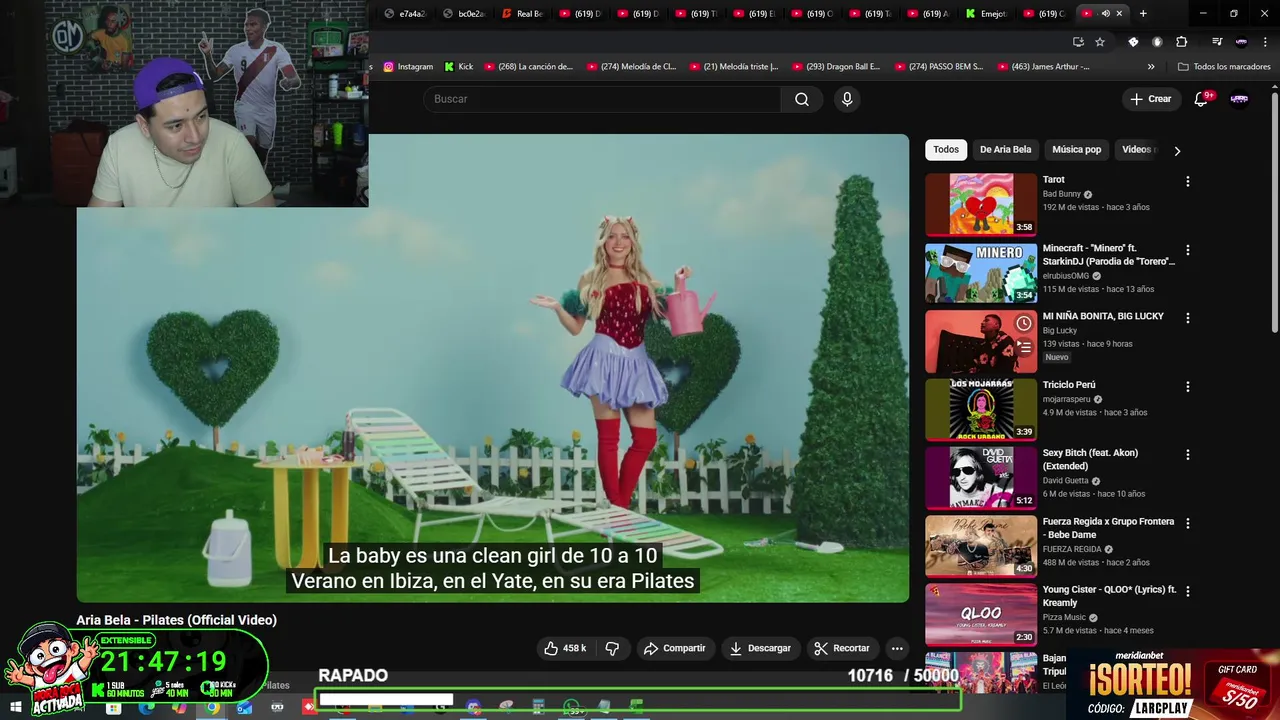Open the YouTube notifications bell
This screenshot has height=720, width=1280.
tap(1202, 99)
